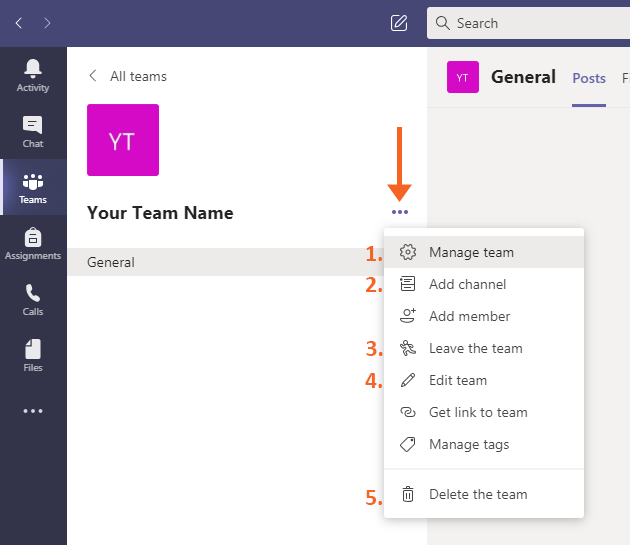
Task: Select Add channel menu option
Action: 467,284
